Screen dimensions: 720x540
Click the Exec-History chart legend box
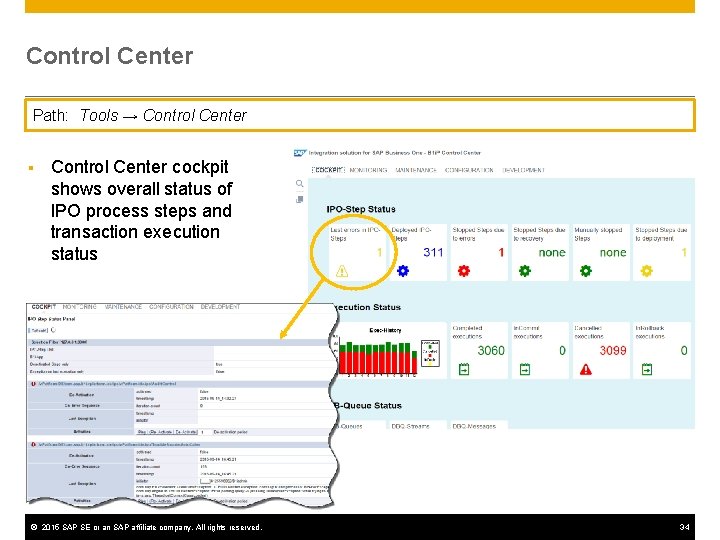click(430, 353)
